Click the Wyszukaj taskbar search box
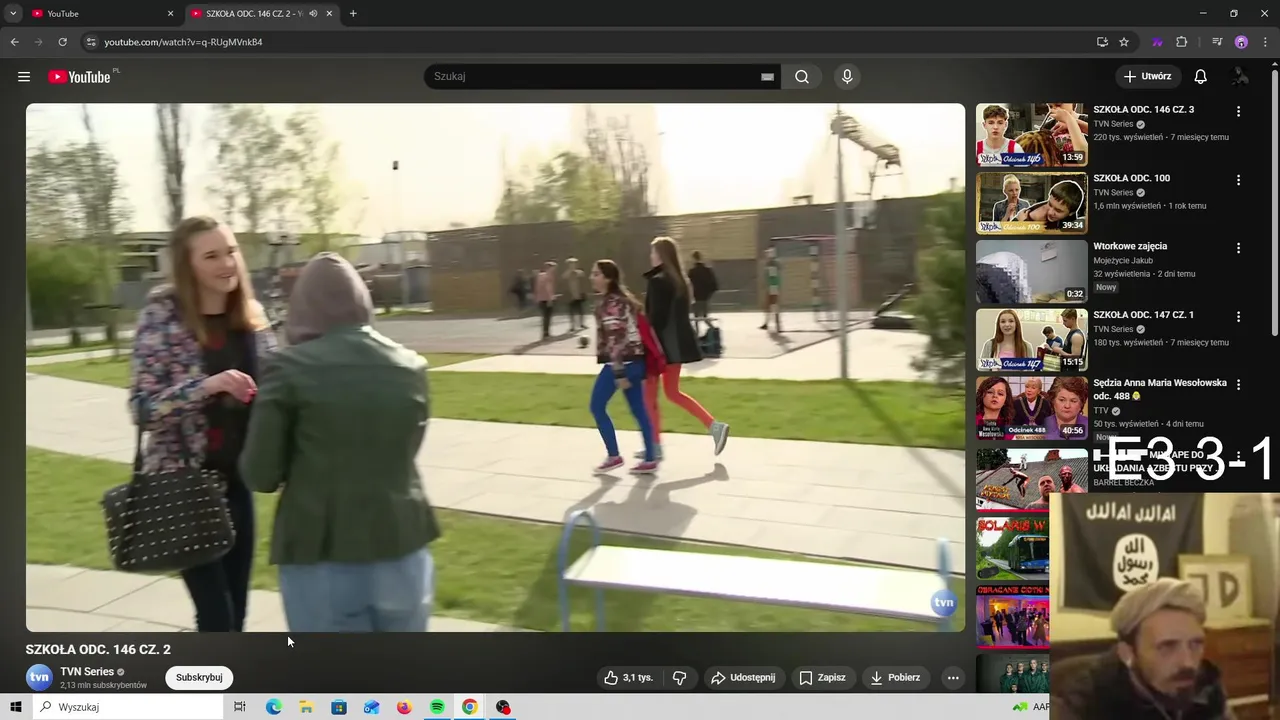1280x720 pixels. pos(128,707)
